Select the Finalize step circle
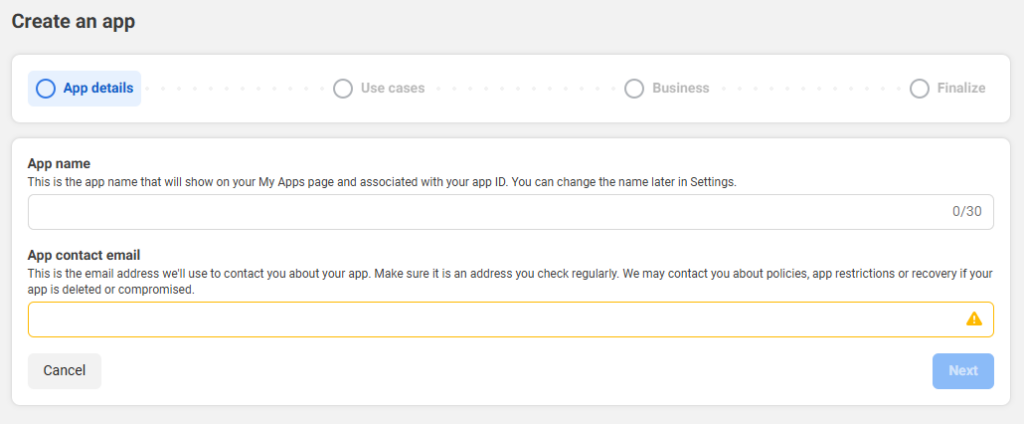The height and width of the screenshot is (424, 1024). (920, 88)
